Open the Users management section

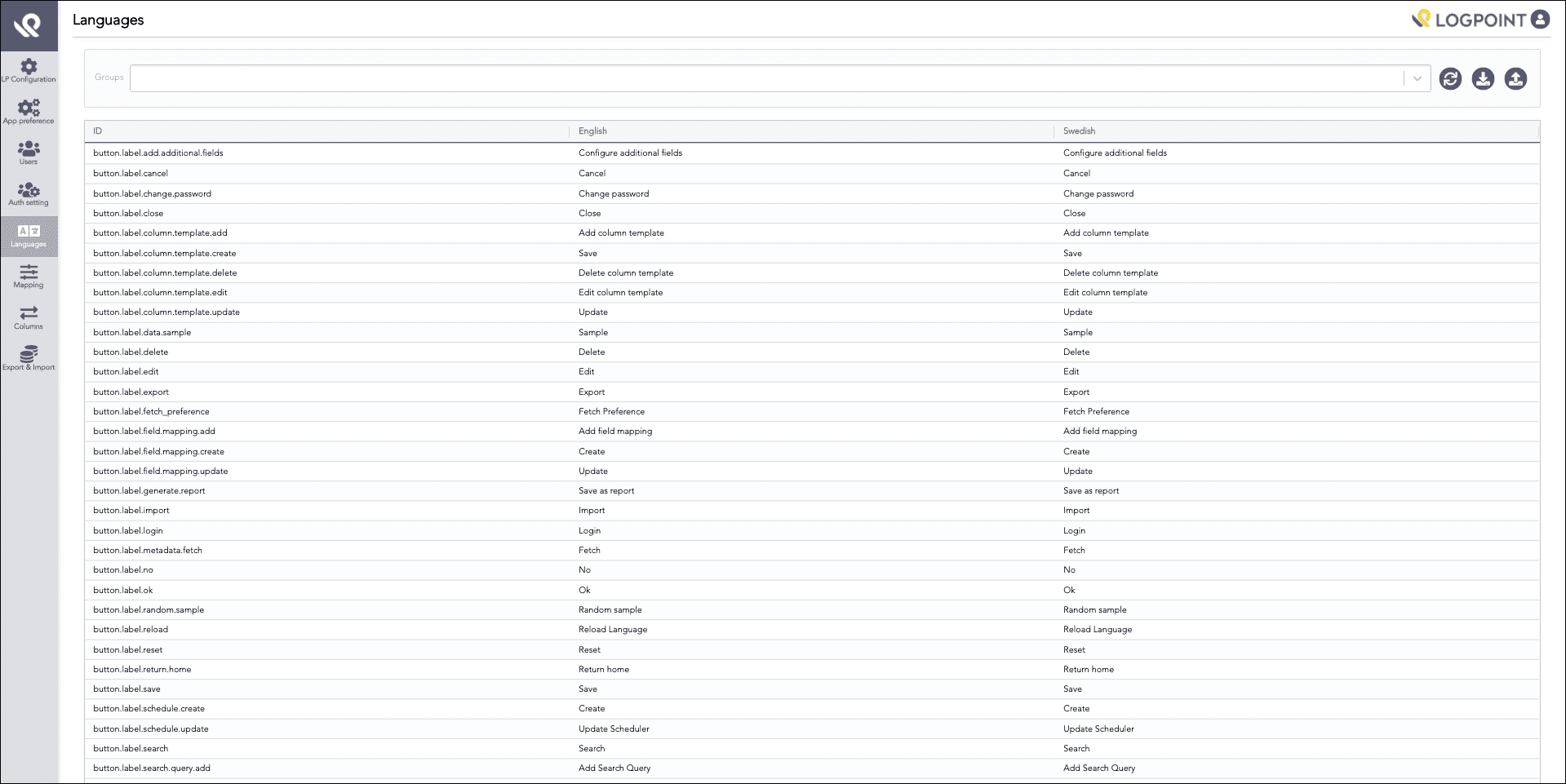click(x=29, y=153)
